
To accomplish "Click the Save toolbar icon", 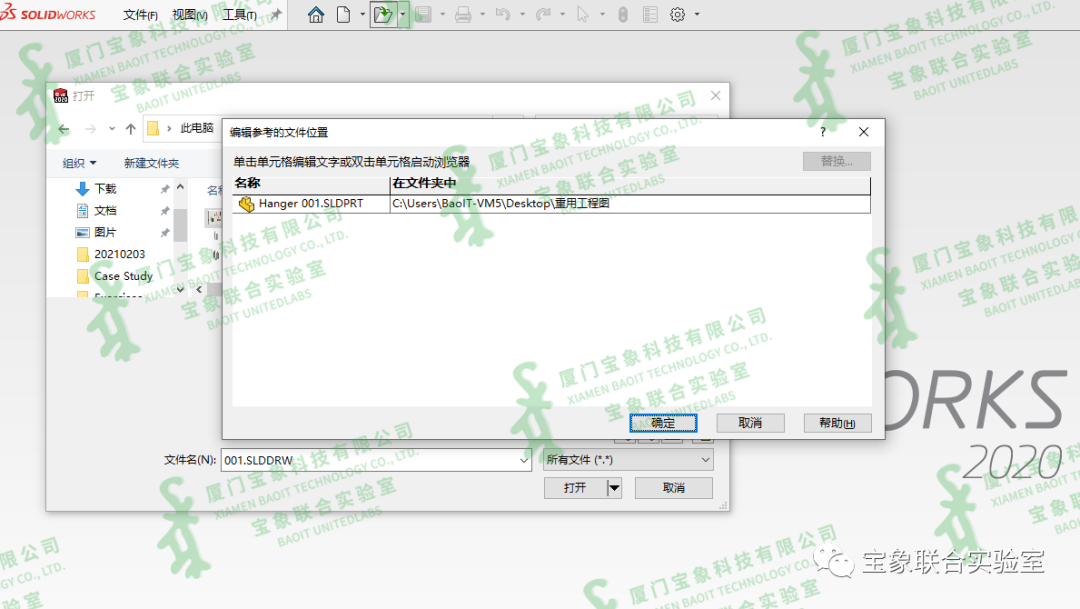I will pos(423,14).
